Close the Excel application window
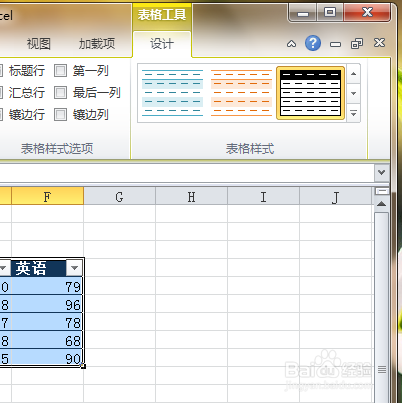This screenshot has width=402, height=403. click(x=367, y=13)
